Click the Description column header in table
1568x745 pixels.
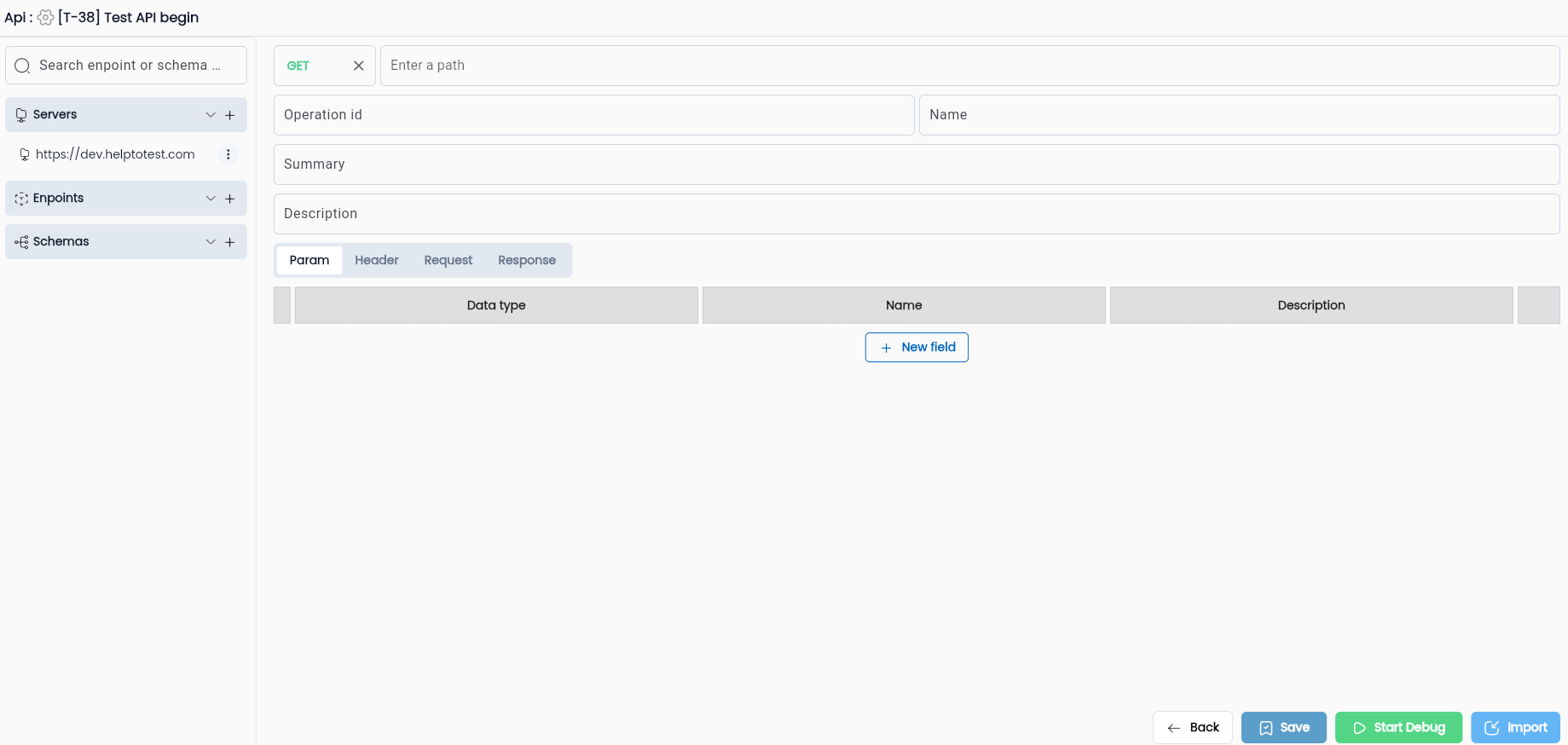pyautogui.click(x=1311, y=305)
